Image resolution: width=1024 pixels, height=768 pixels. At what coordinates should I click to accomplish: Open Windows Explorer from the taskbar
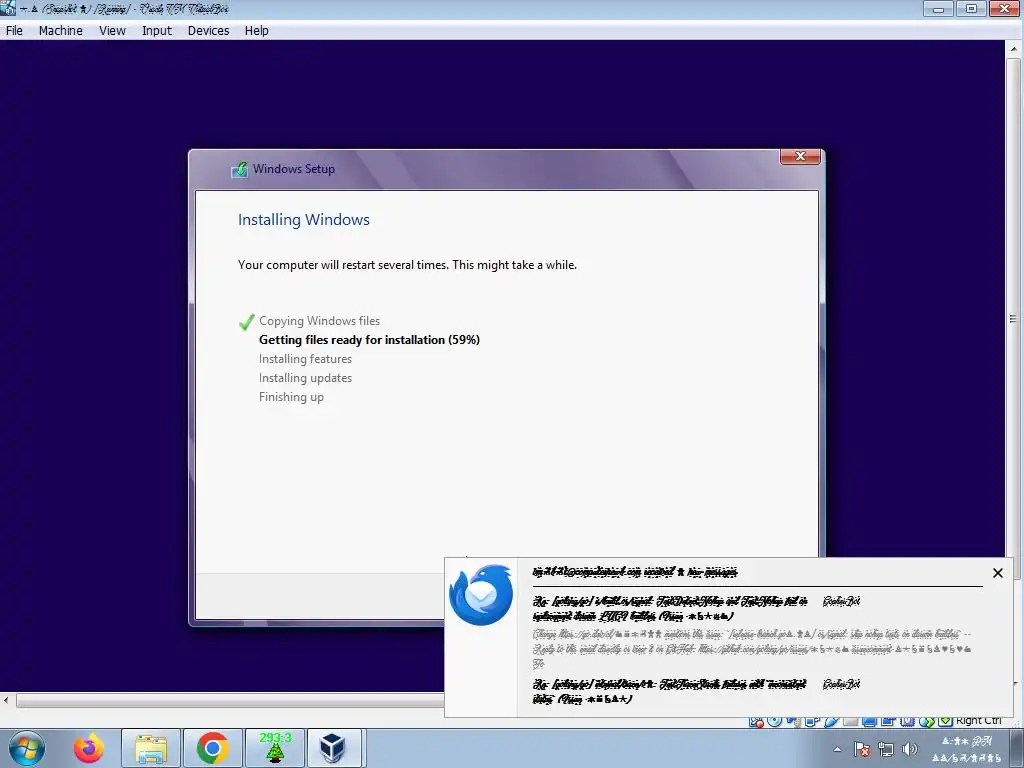point(151,748)
